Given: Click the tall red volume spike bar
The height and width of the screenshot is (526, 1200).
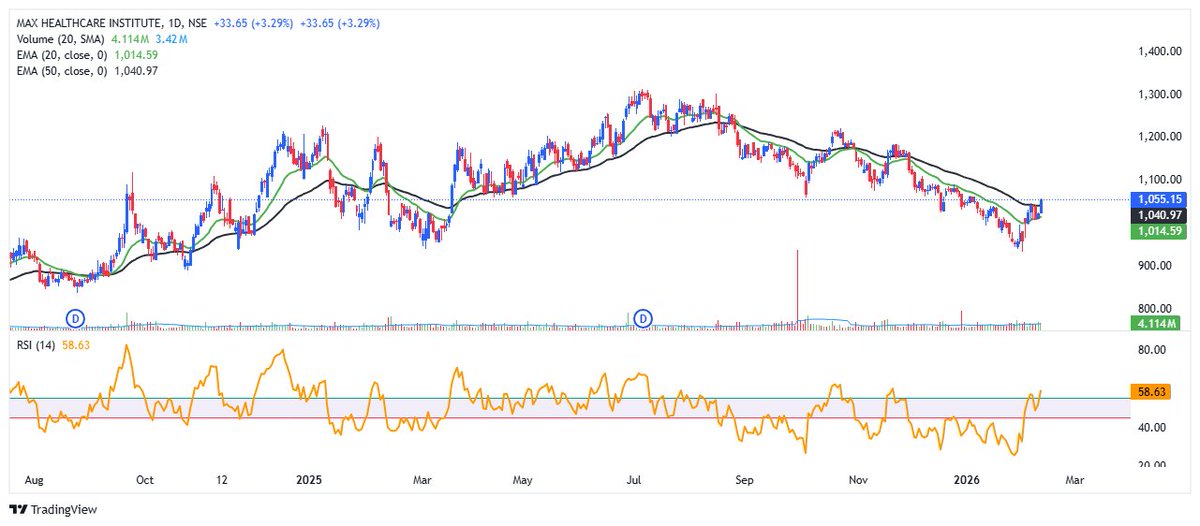Looking at the screenshot, I should (797, 289).
